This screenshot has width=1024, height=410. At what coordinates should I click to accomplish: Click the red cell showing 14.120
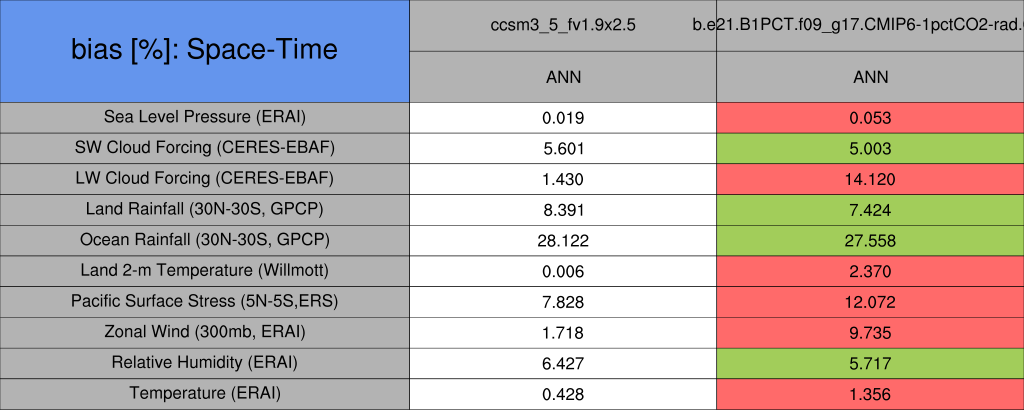coord(870,179)
